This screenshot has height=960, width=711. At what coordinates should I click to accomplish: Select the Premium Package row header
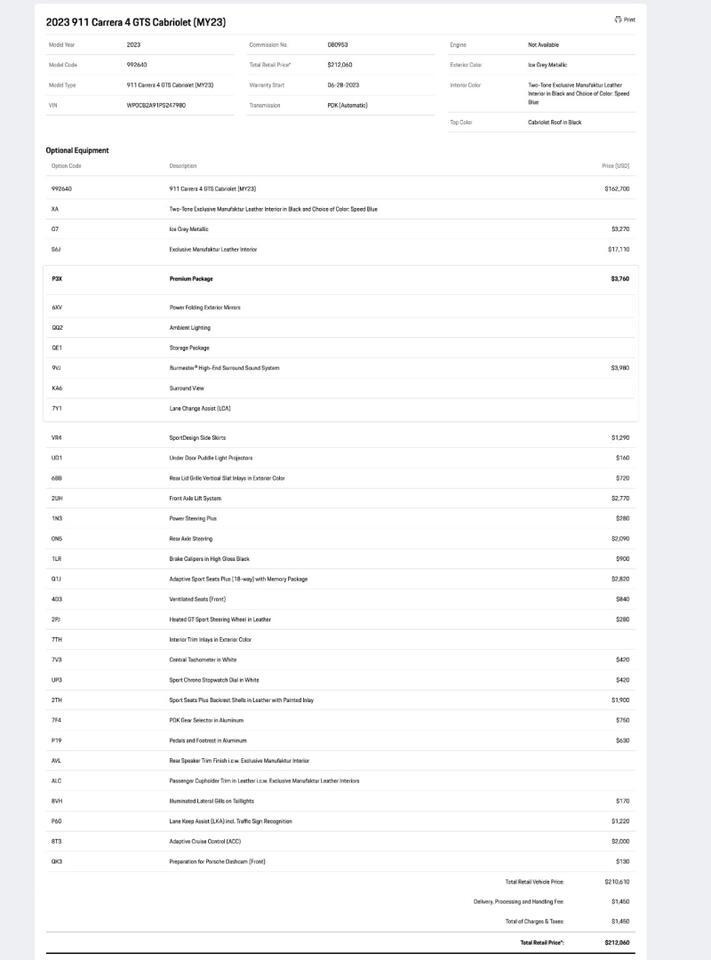[x=191, y=279]
